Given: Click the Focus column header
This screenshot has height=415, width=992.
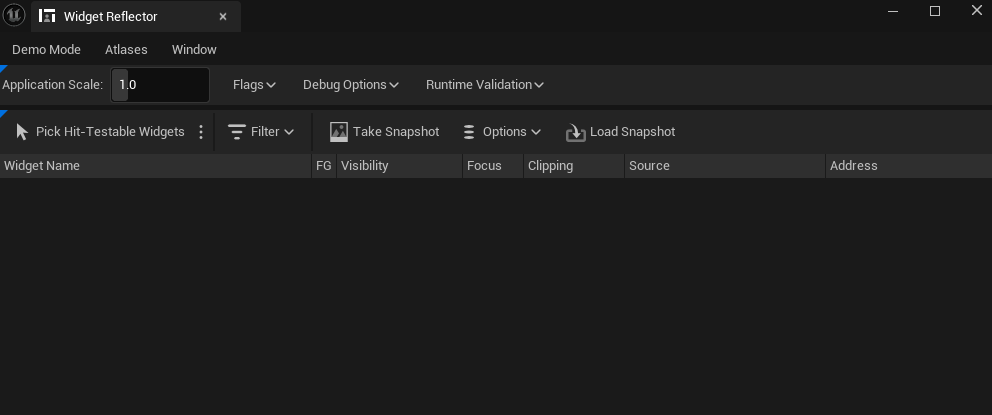Looking at the screenshot, I should (x=493, y=166).
